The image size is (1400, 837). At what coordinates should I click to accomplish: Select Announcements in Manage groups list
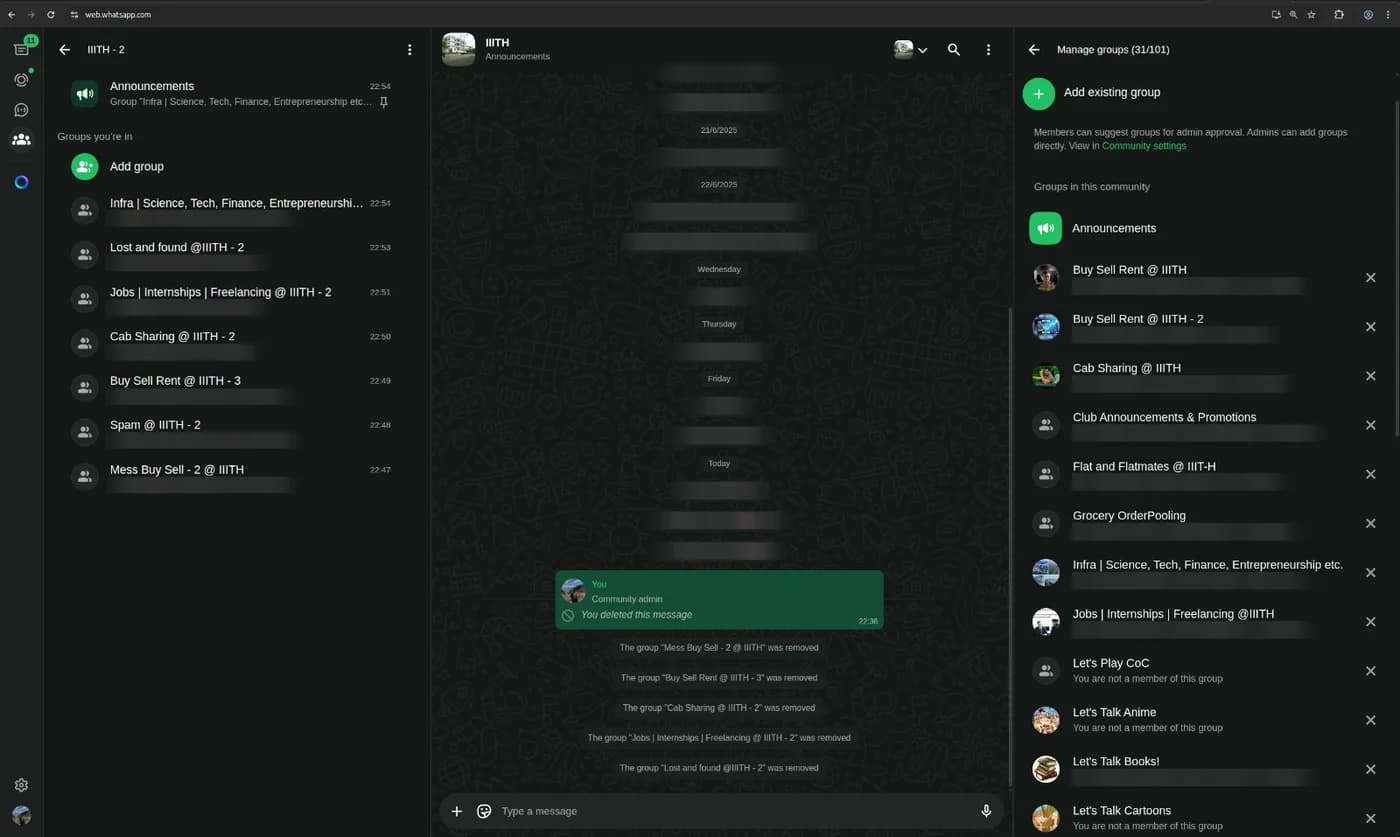(1207, 228)
